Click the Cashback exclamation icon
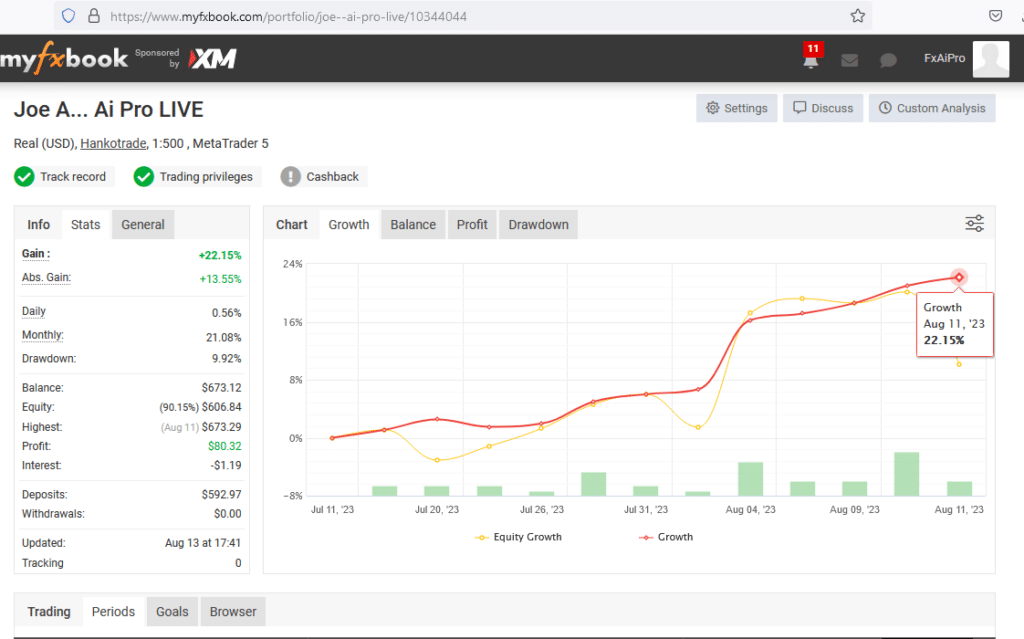This screenshot has width=1024, height=639. 291,176
